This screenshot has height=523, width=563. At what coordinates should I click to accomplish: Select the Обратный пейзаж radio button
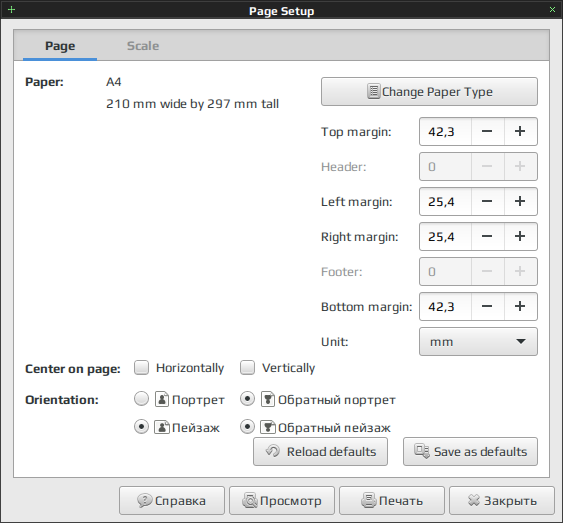[247, 427]
